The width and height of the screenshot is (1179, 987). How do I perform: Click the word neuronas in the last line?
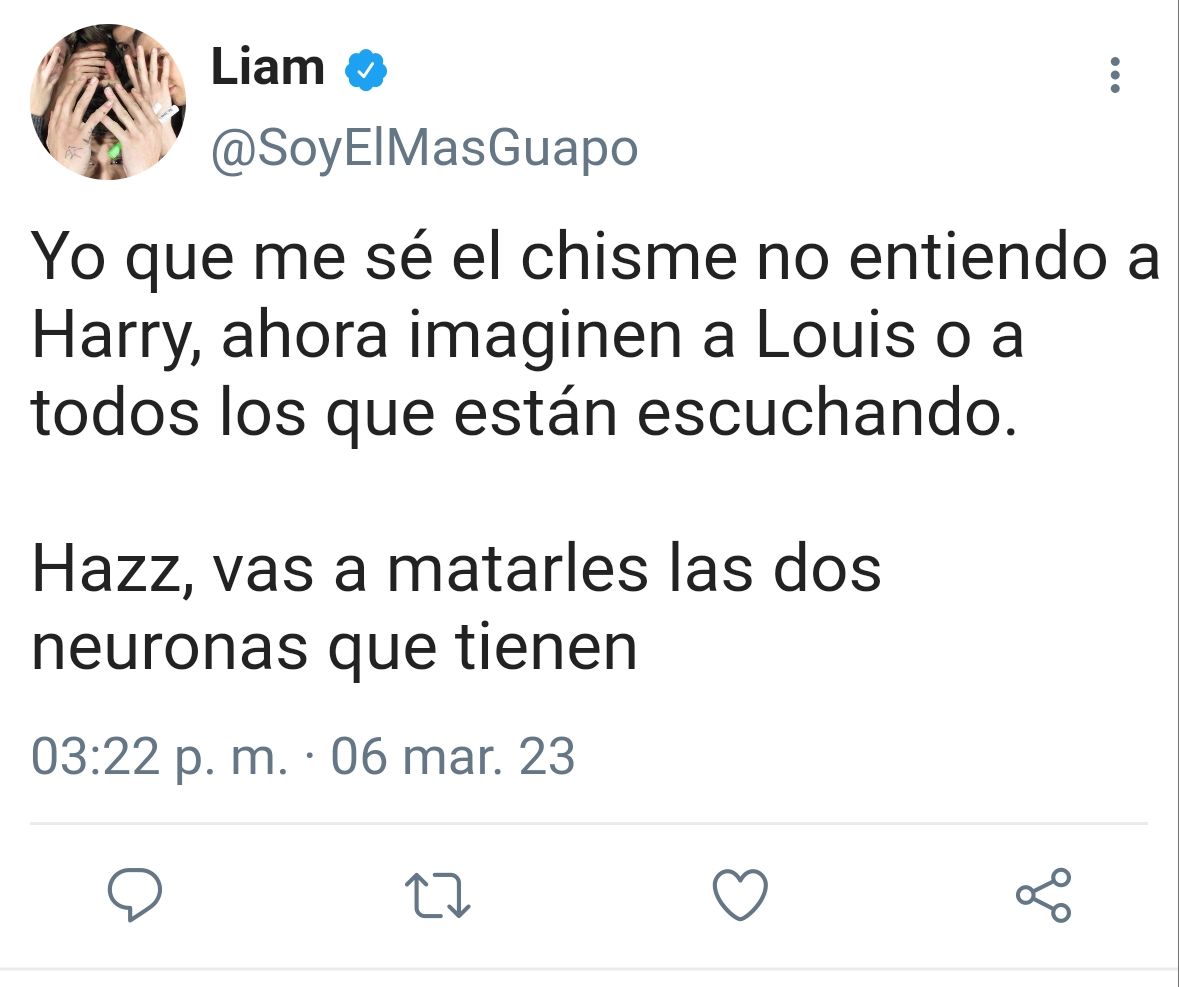coord(170,646)
